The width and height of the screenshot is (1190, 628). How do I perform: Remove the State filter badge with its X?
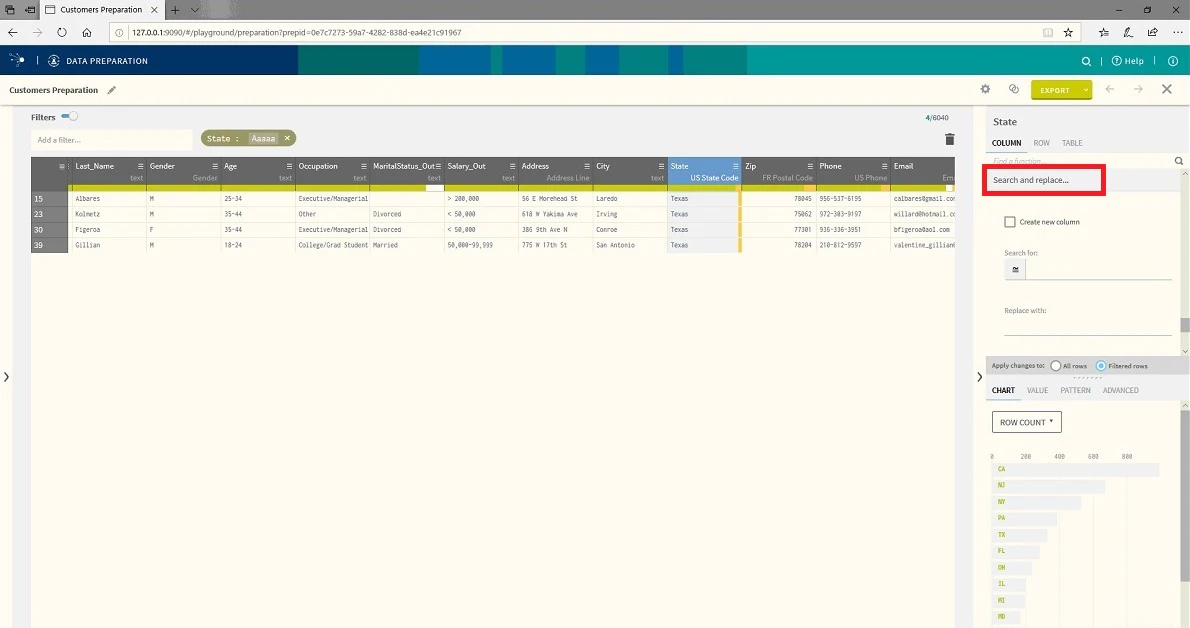coord(287,138)
